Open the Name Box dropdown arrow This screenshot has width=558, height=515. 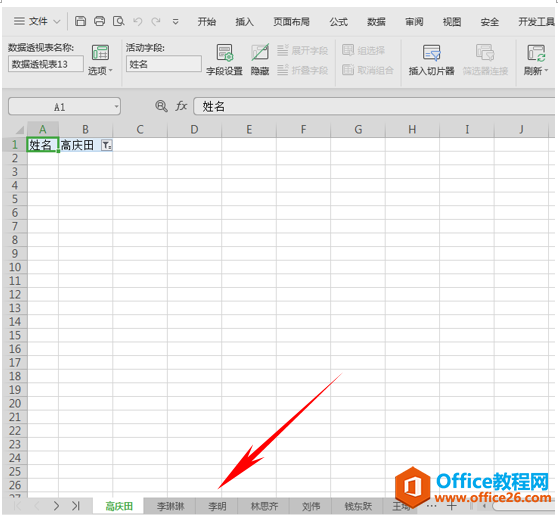tap(116, 106)
